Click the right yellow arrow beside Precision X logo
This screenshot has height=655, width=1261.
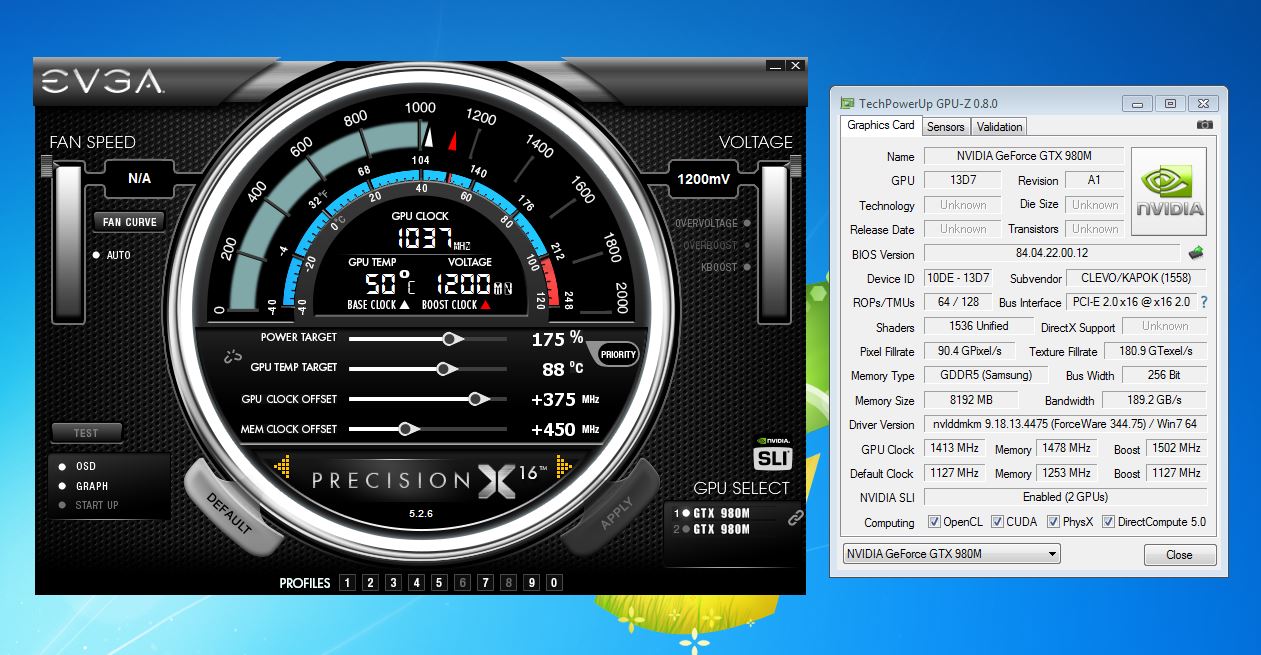coord(565,465)
